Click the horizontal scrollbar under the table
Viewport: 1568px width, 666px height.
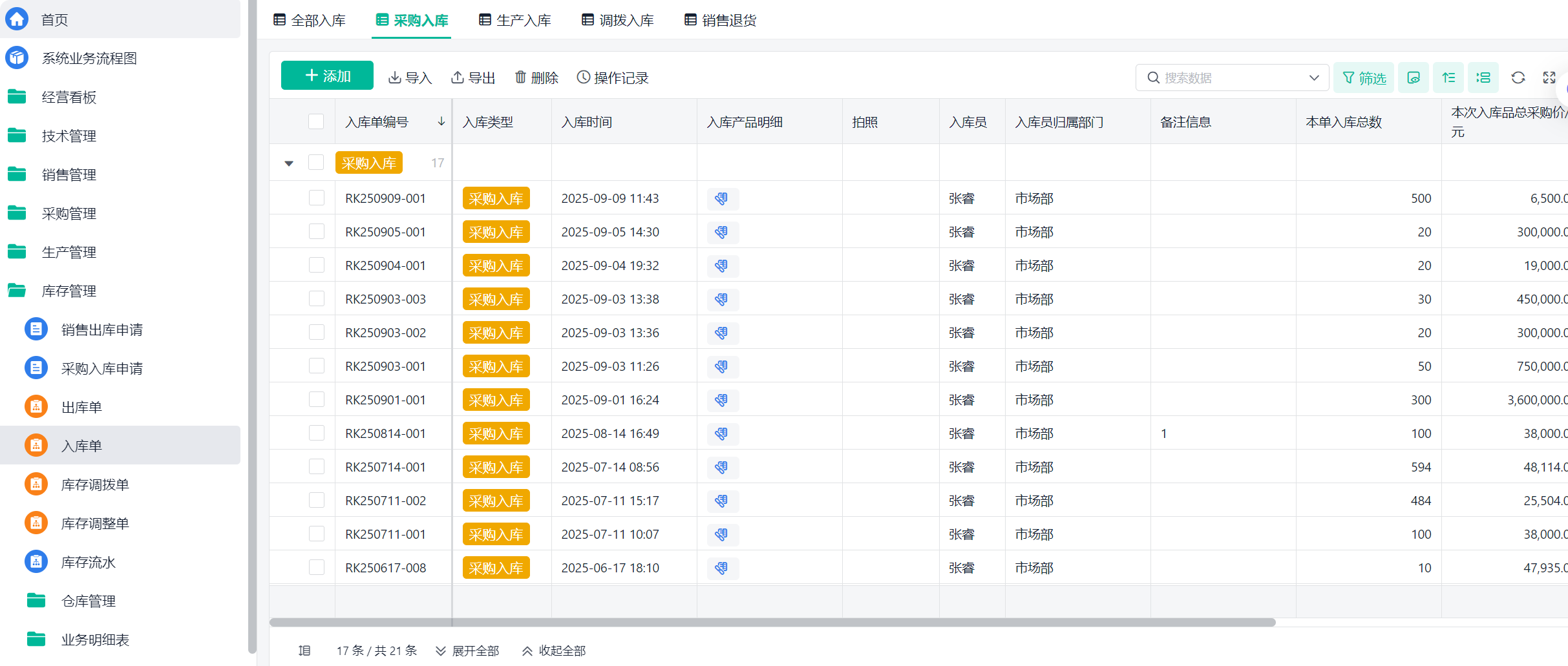(x=772, y=623)
